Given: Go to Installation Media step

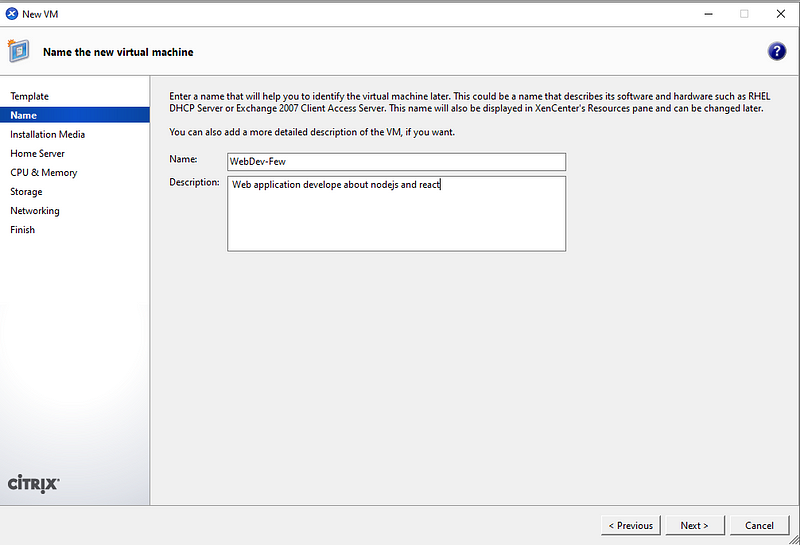Looking at the screenshot, I should 47,134.
